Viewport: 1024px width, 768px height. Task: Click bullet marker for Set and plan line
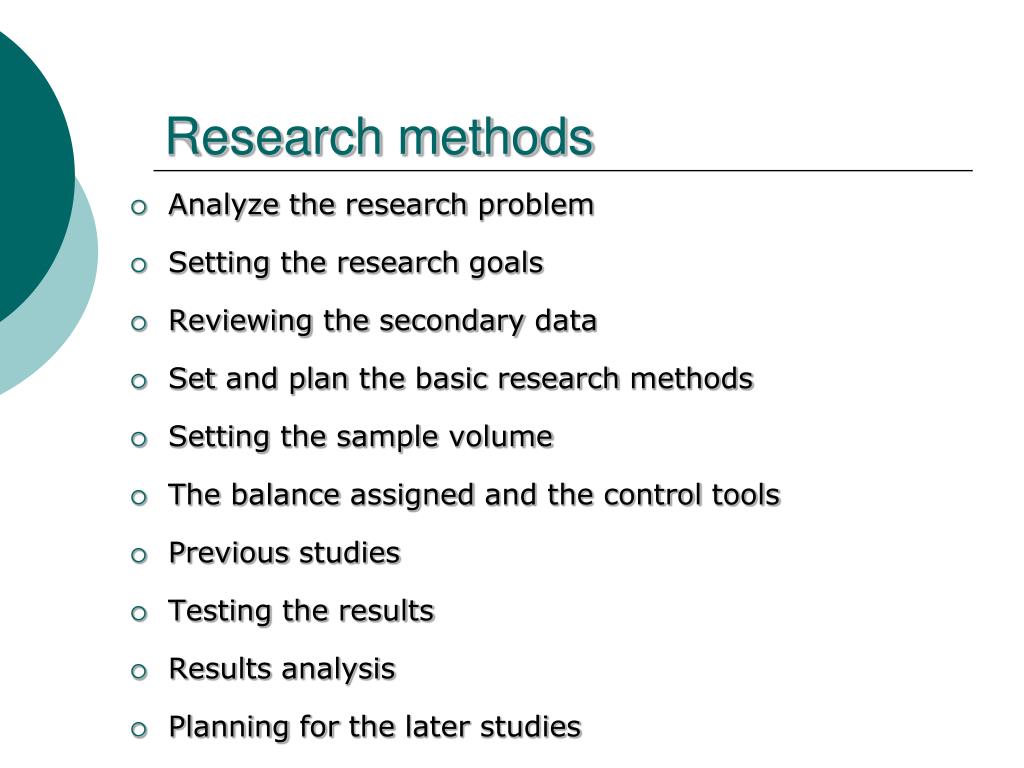tap(139, 382)
